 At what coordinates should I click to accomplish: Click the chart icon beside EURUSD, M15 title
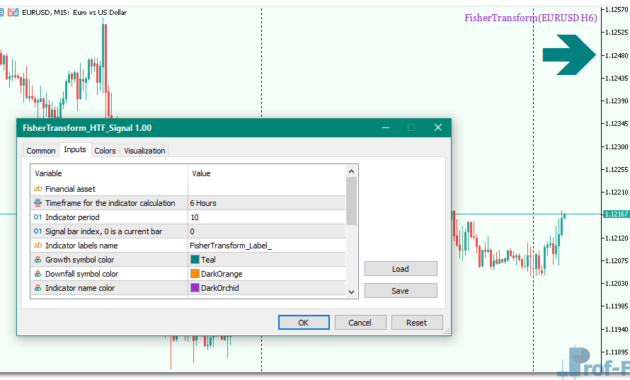point(13,12)
